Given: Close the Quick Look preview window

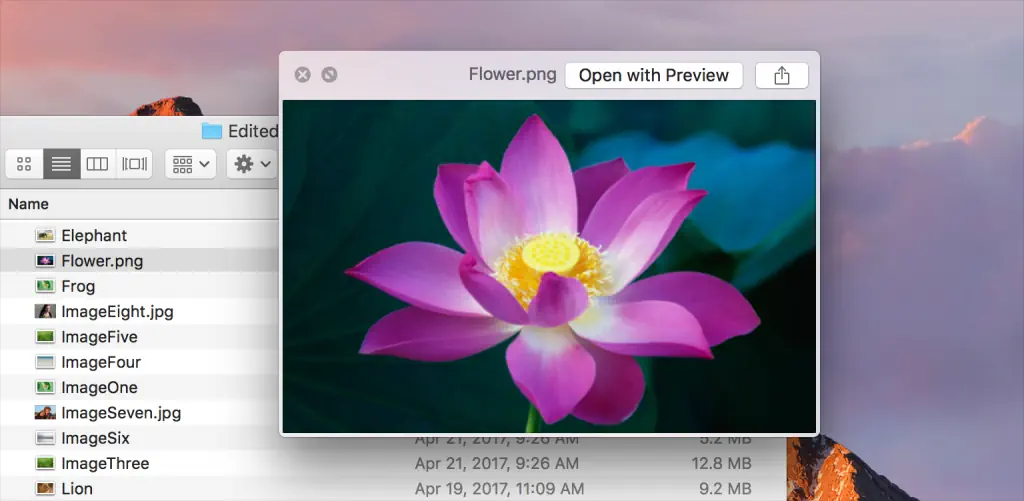Looking at the screenshot, I should (x=302, y=75).
